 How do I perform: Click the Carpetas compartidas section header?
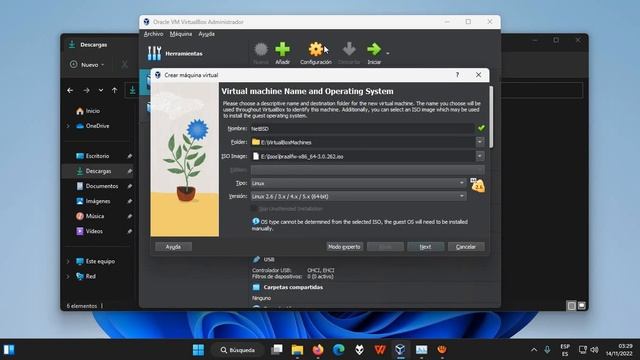(x=293, y=287)
